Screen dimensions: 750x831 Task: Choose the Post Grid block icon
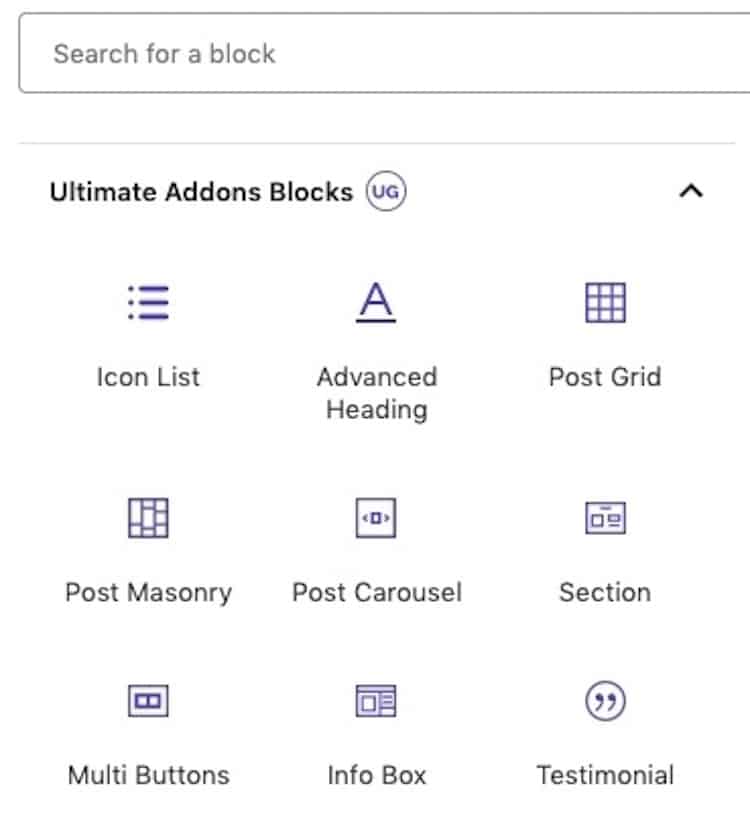605,303
